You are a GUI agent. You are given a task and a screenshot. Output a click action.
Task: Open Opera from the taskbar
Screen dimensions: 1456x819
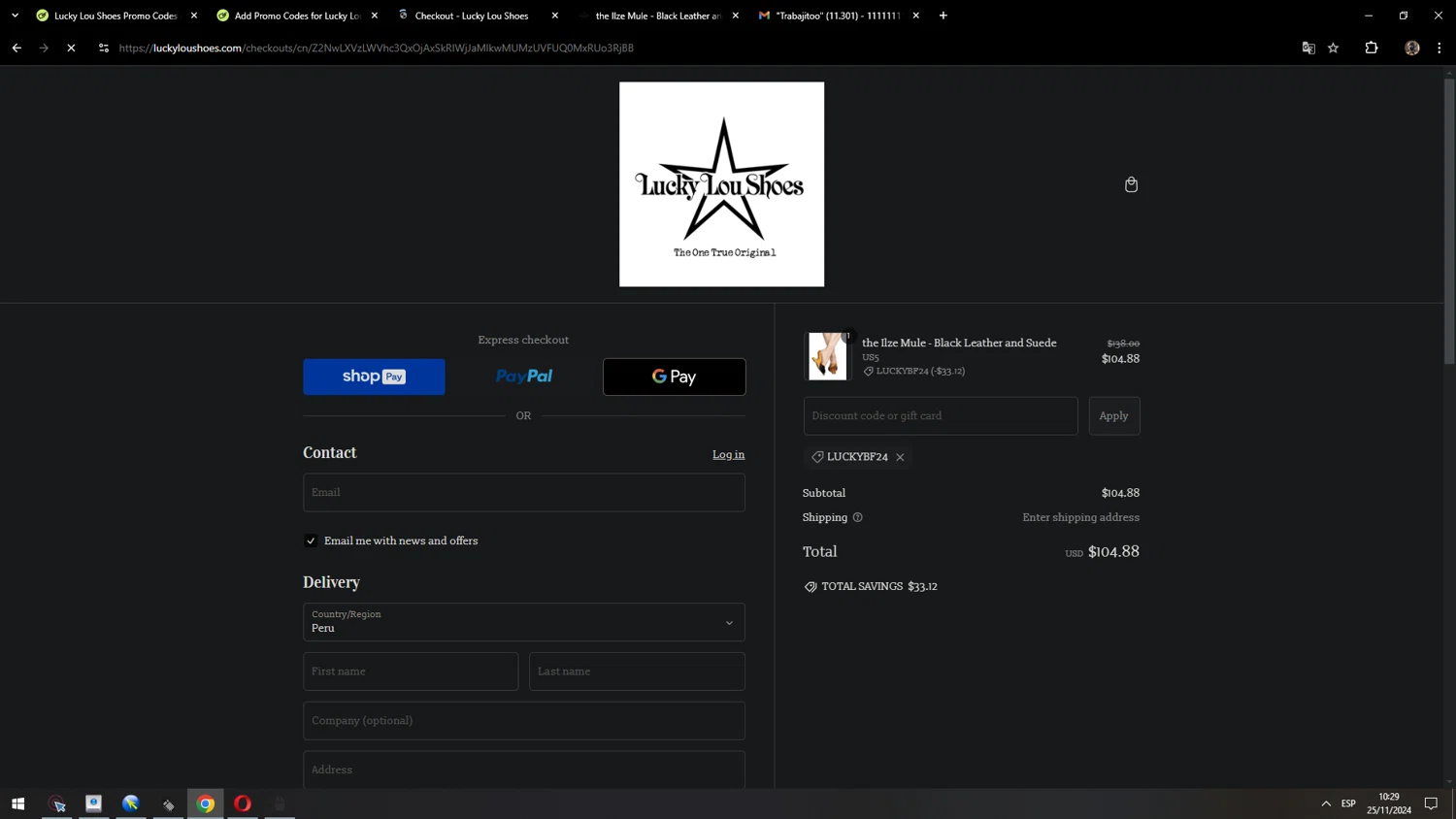(243, 803)
